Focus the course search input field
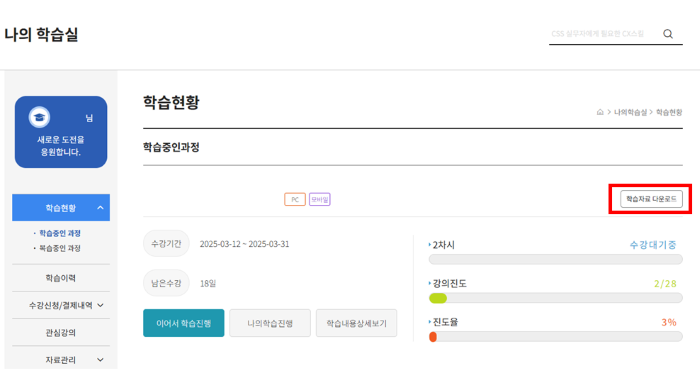700x376 pixels. pyautogui.click(x=604, y=34)
